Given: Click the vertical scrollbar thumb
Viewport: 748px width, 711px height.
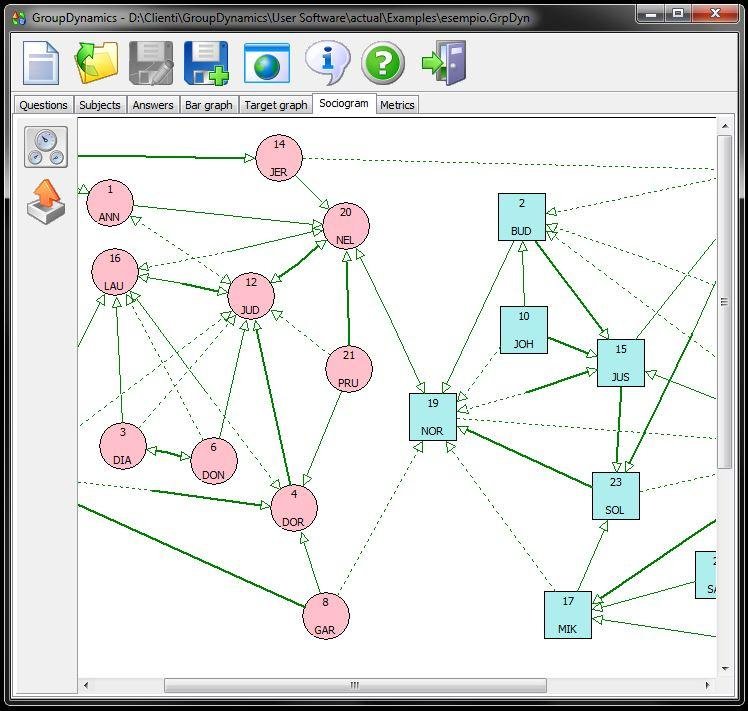Looking at the screenshot, I should click(x=725, y=302).
